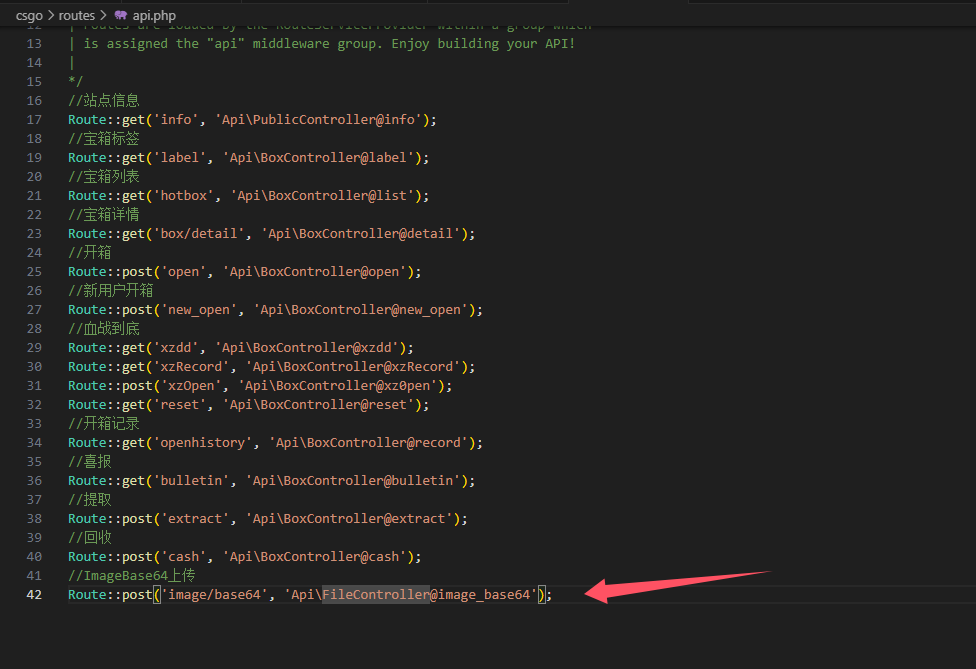Click 'Api\BoxController@cash' text

coord(314,557)
